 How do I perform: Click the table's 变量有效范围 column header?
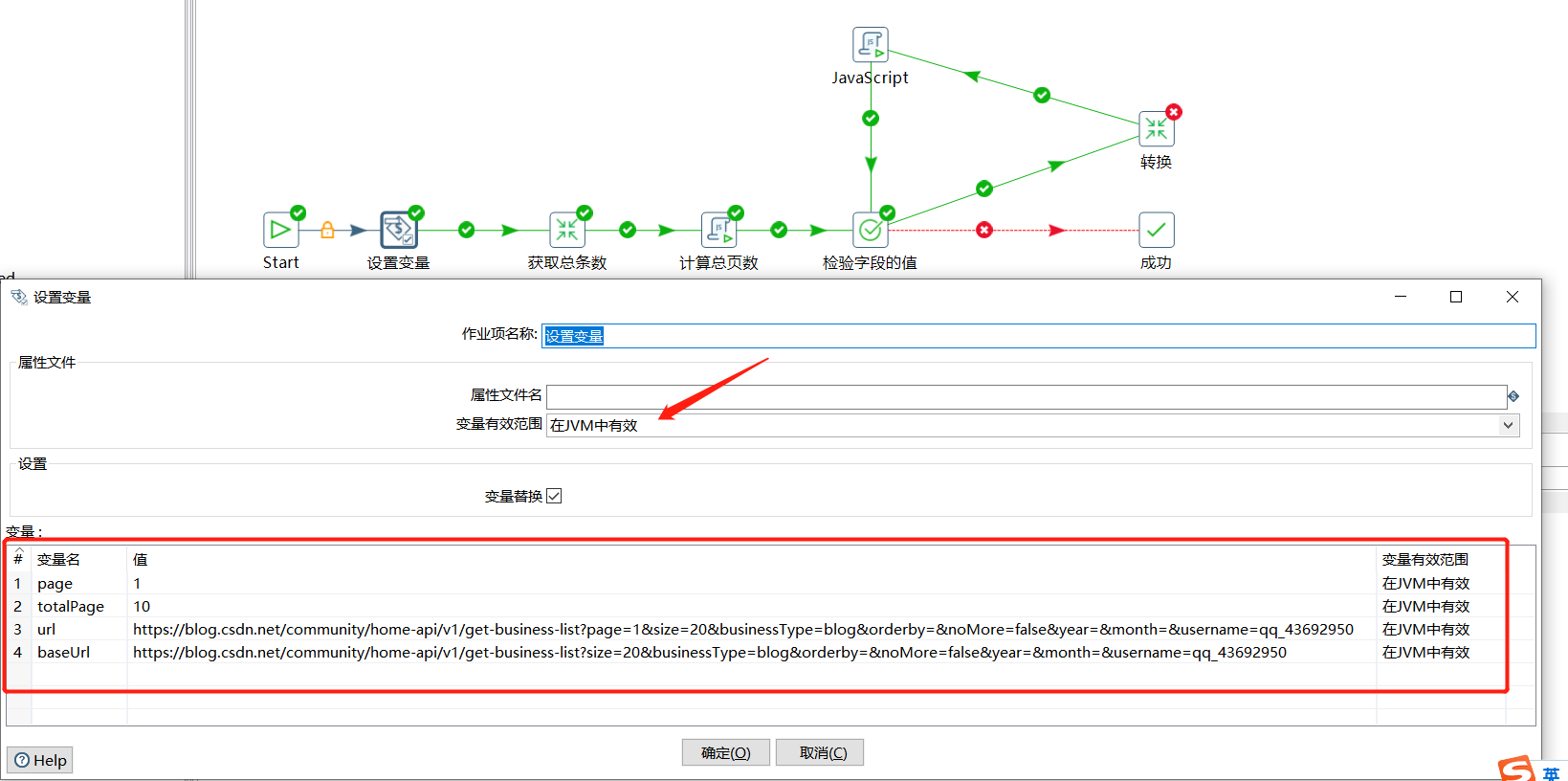click(1441, 560)
